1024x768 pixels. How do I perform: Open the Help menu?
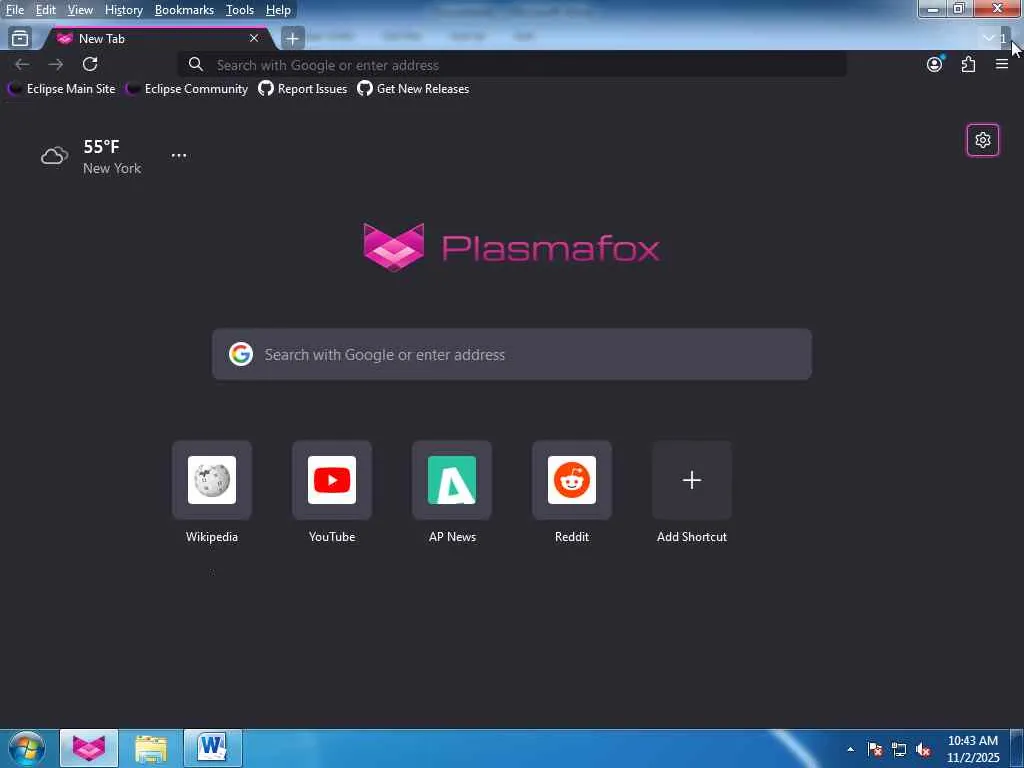point(278,10)
